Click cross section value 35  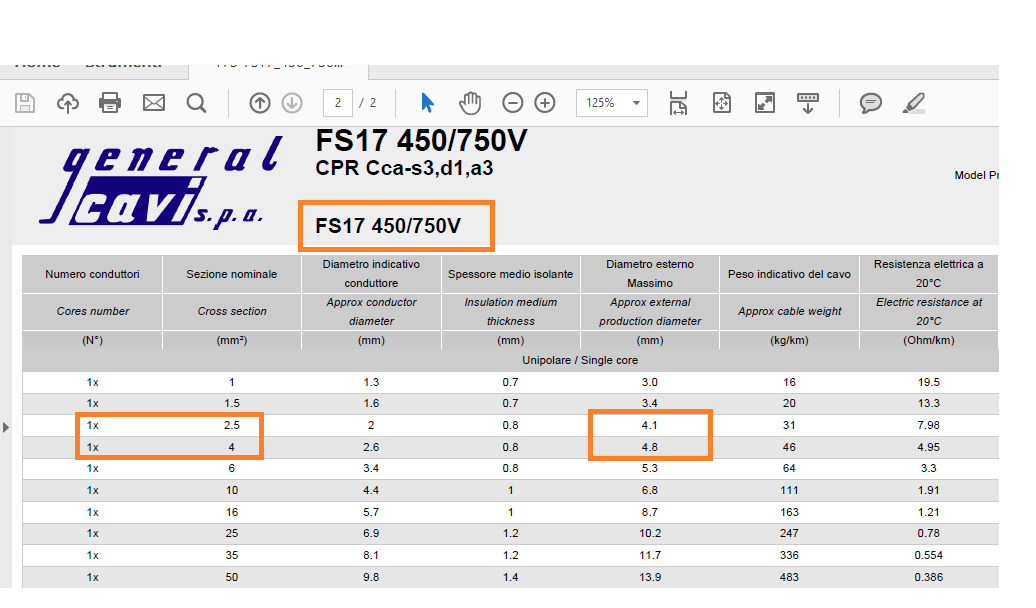232,555
